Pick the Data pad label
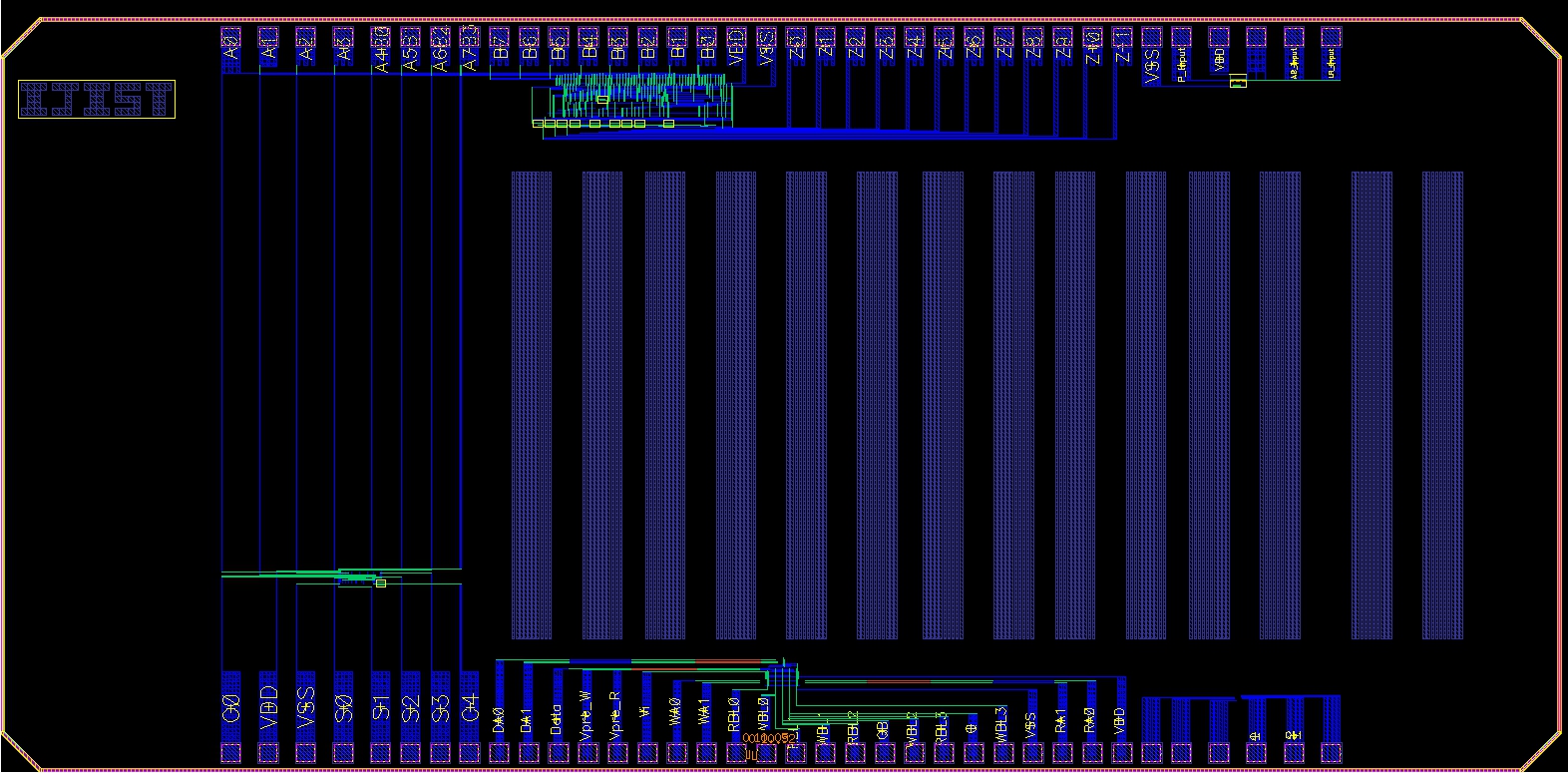This screenshot has height=773, width=1568. [x=557, y=718]
